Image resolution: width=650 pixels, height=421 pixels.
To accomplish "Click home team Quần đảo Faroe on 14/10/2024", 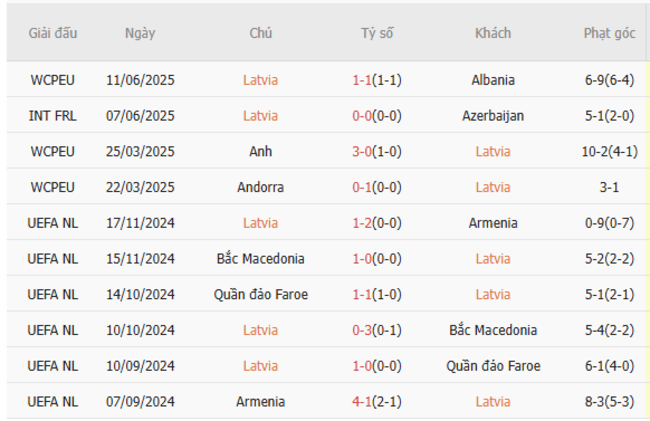I will coord(261,294).
